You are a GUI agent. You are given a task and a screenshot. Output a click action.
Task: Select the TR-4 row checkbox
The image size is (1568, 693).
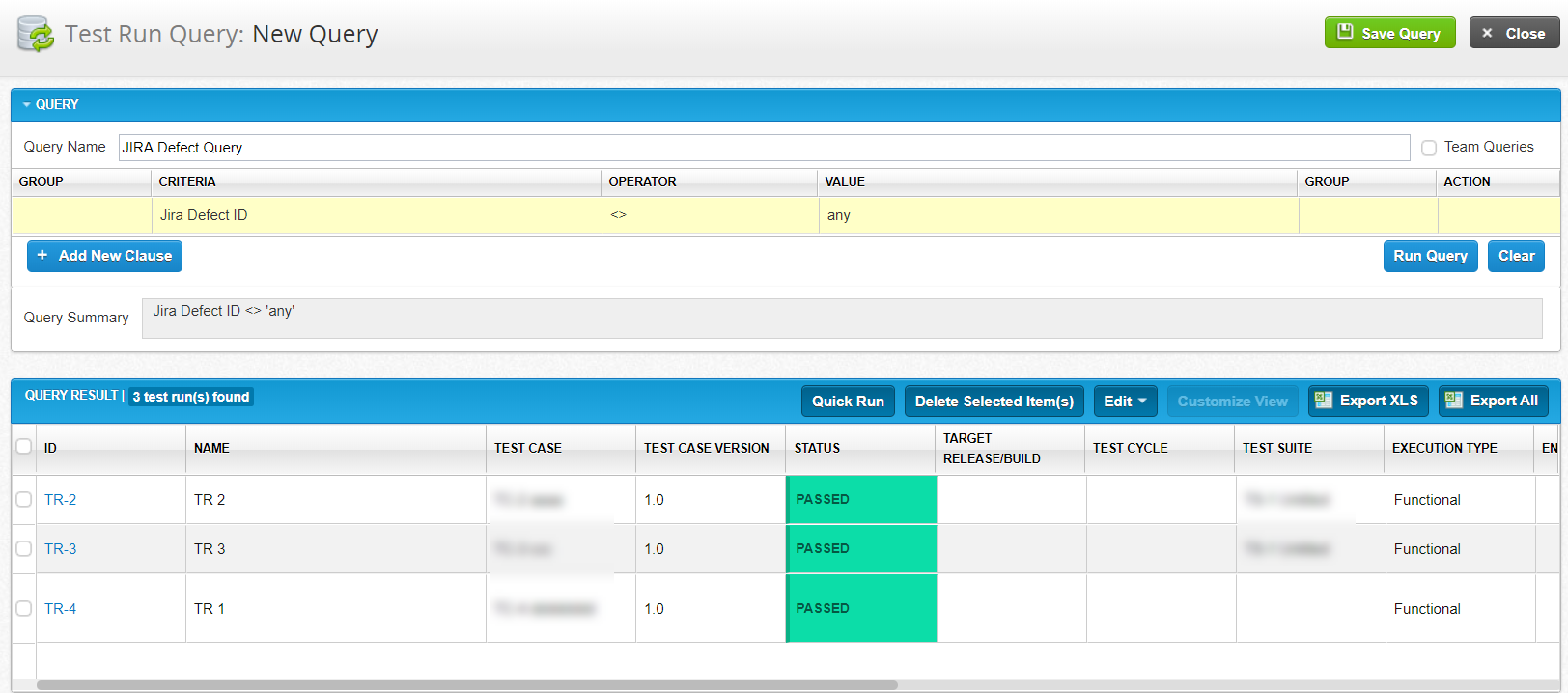(24, 609)
